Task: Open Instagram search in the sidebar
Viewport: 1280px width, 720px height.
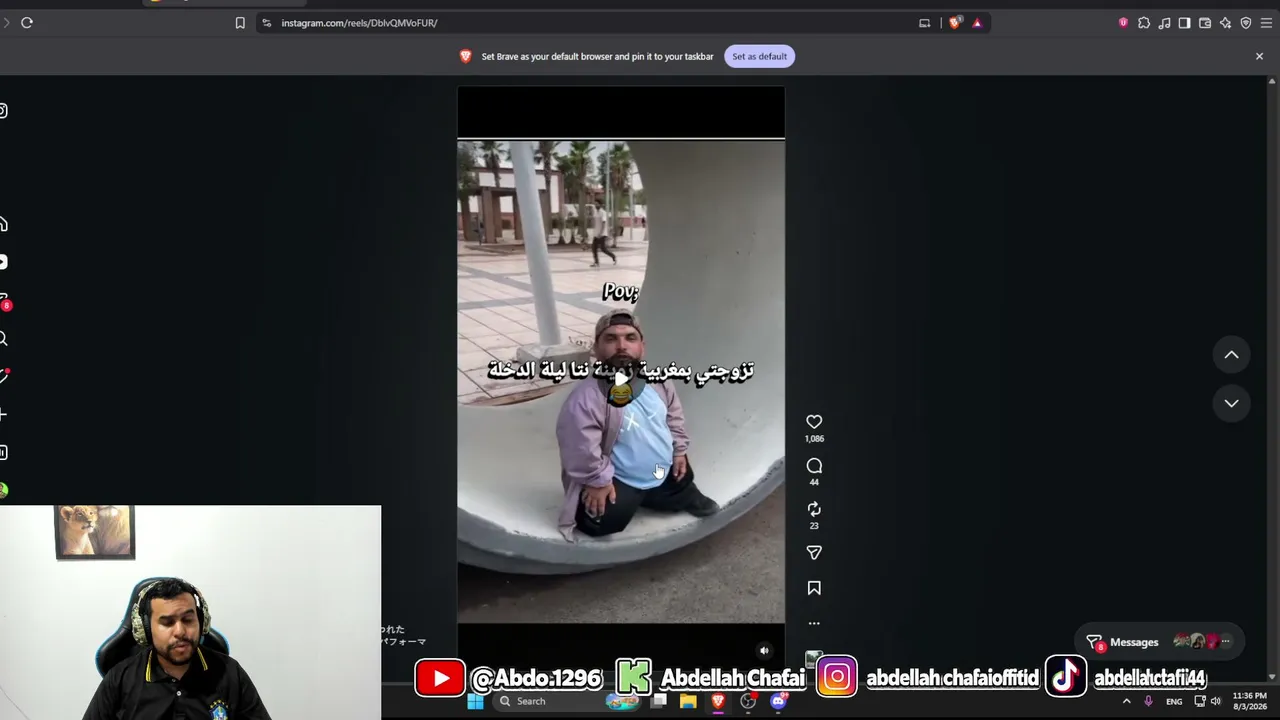Action: pyautogui.click(x=3, y=339)
